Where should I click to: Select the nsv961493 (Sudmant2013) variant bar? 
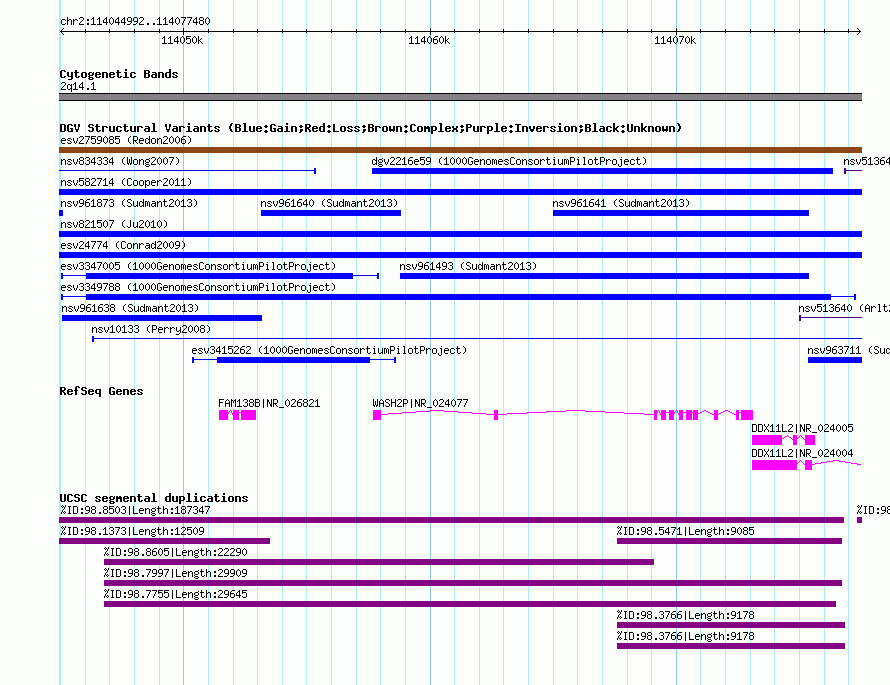pyautogui.click(x=604, y=276)
